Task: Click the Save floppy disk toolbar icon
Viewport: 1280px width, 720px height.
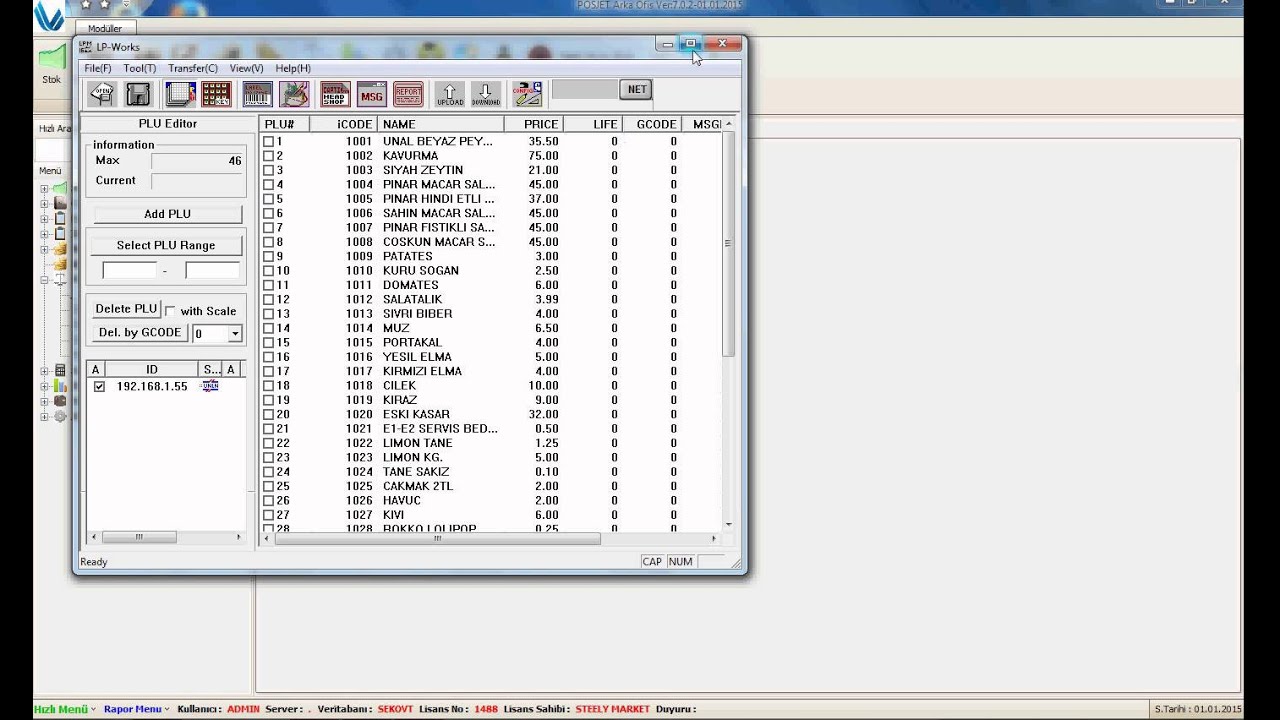Action: tap(138, 94)
